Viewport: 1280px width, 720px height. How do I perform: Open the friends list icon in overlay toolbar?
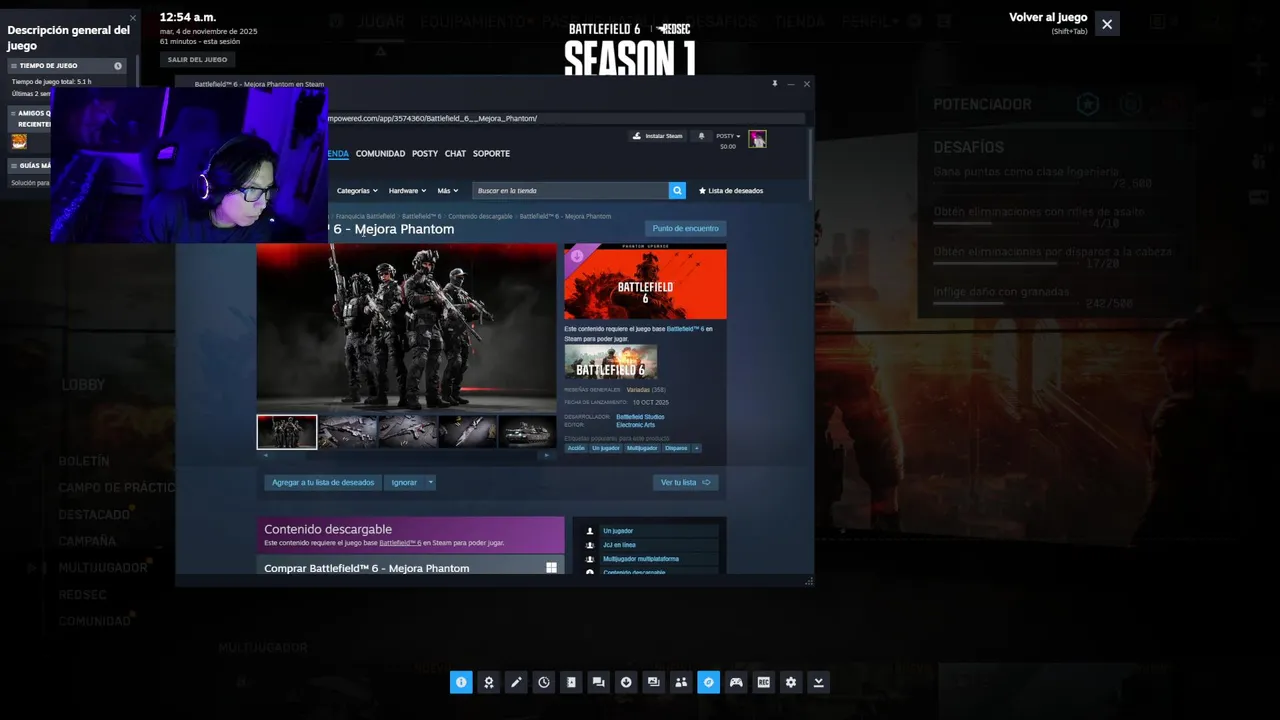681,682
